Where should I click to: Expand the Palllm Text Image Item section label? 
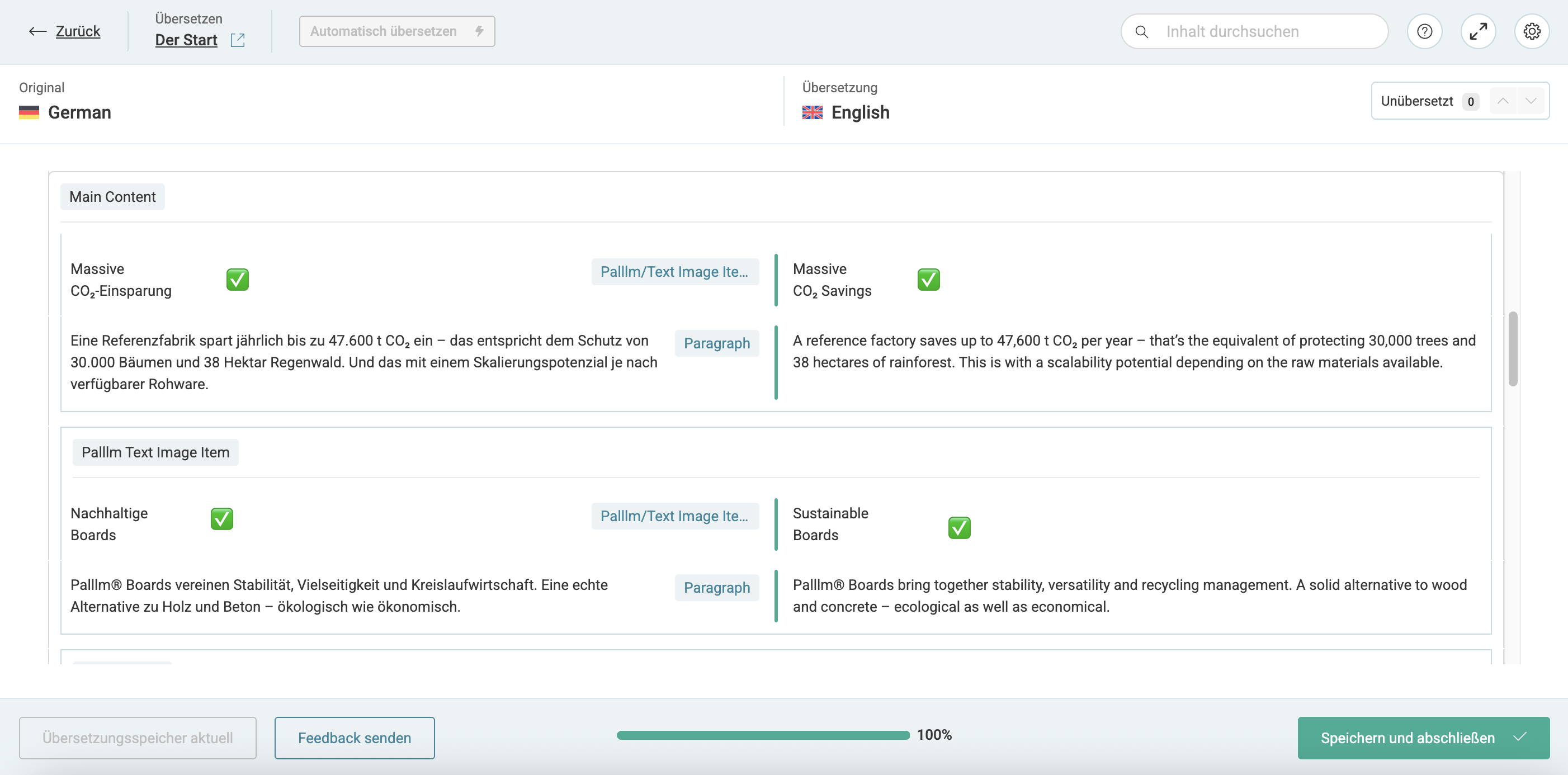click(x=155, y=452)
